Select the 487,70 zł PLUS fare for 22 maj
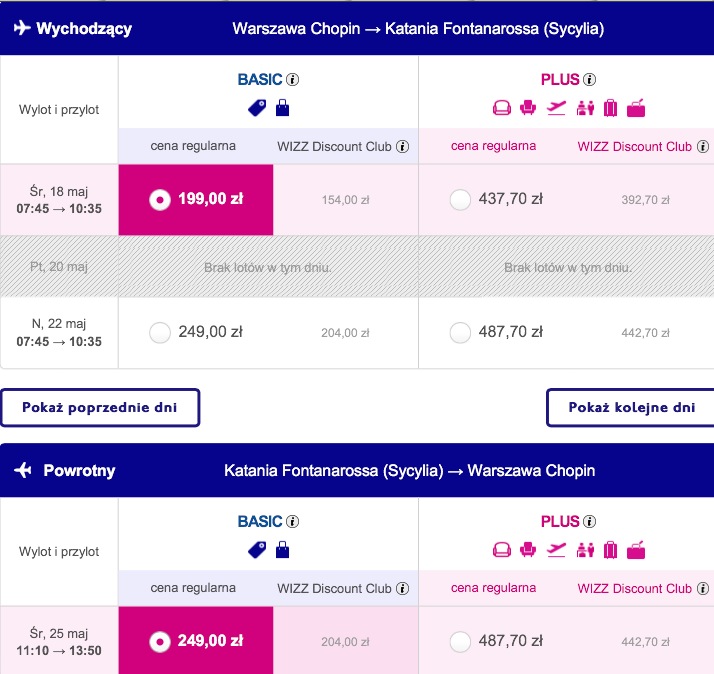 tap(460, 332)
